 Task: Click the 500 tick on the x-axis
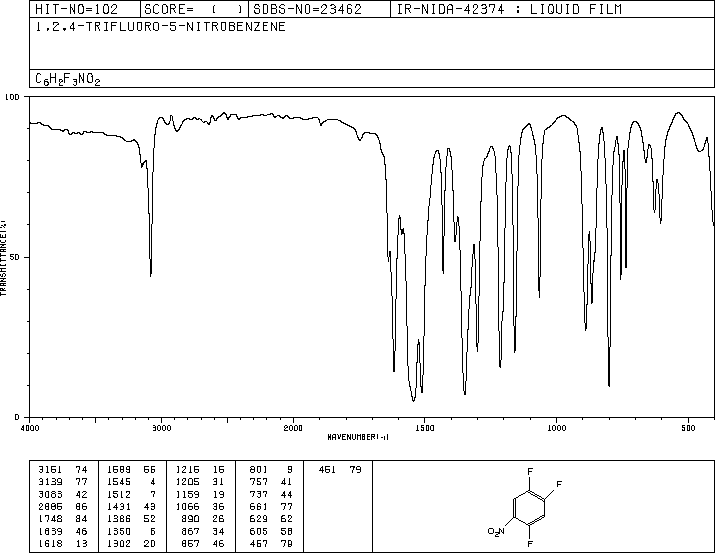pyautogui.click(x=688, y=428)
